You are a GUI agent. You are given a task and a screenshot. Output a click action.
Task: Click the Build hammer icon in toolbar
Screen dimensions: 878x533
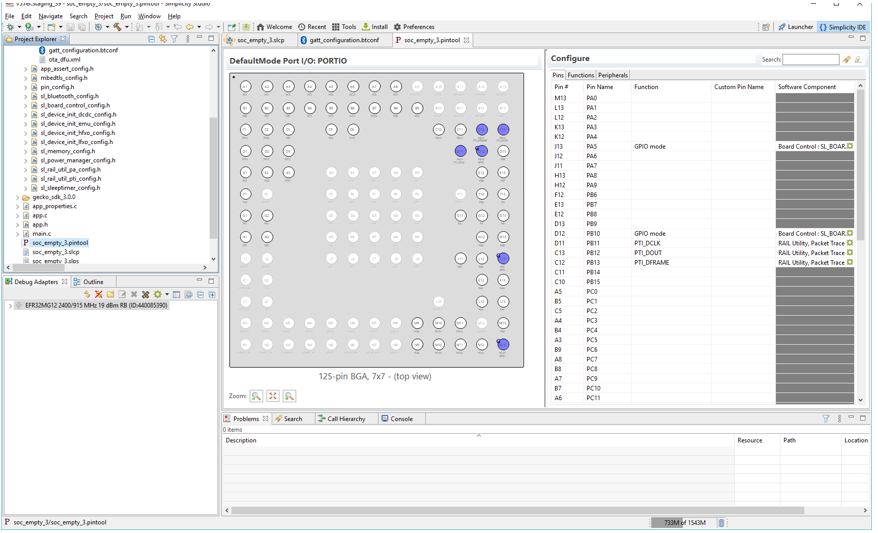click(x=118, y=27)
